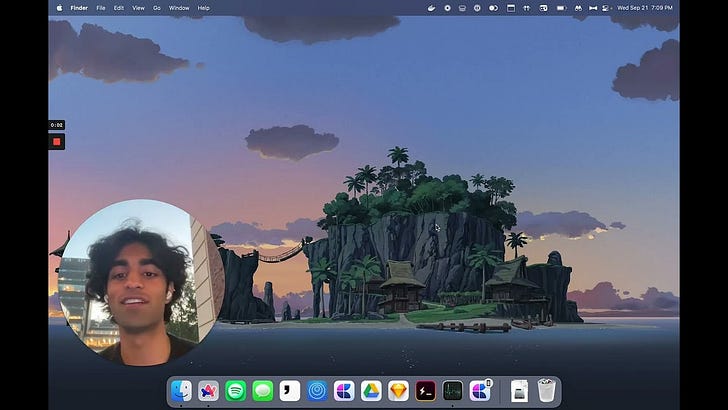
Task: Open the Apple menu
Action: click(59, 8)
